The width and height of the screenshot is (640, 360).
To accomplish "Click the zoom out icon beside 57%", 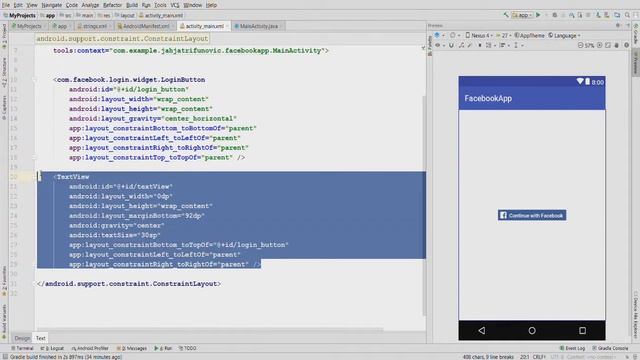I will click(580, 45).
